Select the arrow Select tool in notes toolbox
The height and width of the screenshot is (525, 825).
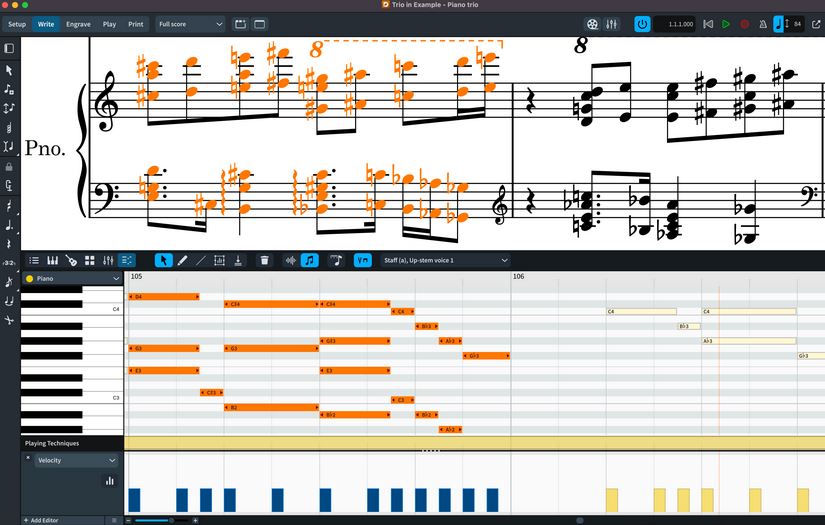pyautogui.click(x=9, y=70)
